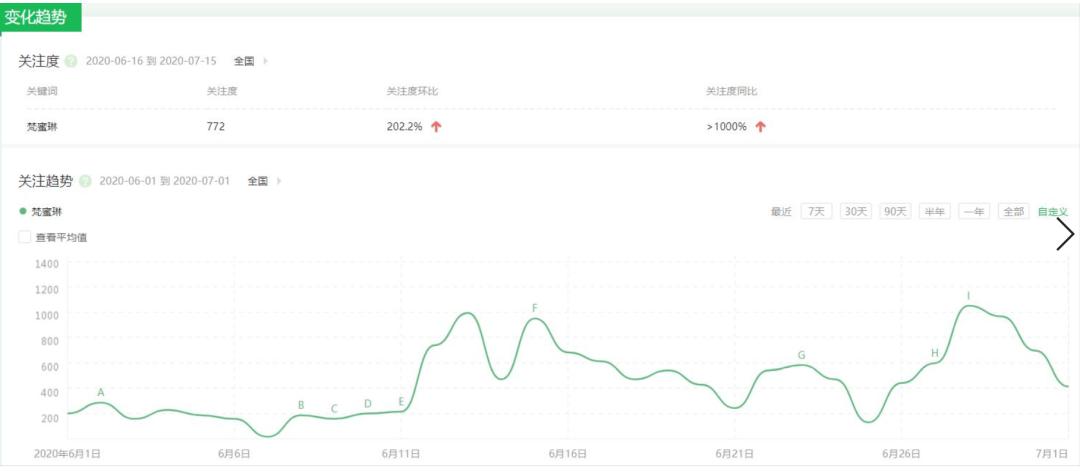Click the help icon beside 关注趋势
This screenshot has height=472, width=1080.
point(85,181)
